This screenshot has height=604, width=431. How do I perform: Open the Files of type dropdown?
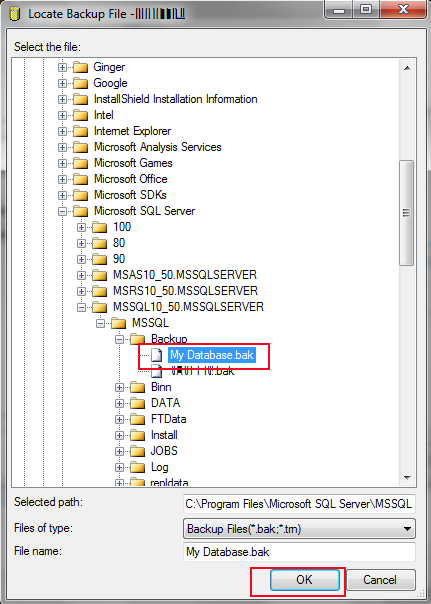click(299, 529)
